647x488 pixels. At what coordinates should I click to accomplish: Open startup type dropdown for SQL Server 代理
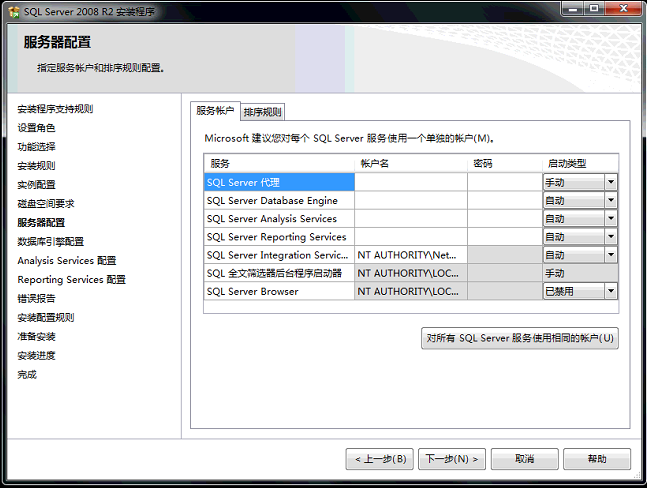click(610, 182)
